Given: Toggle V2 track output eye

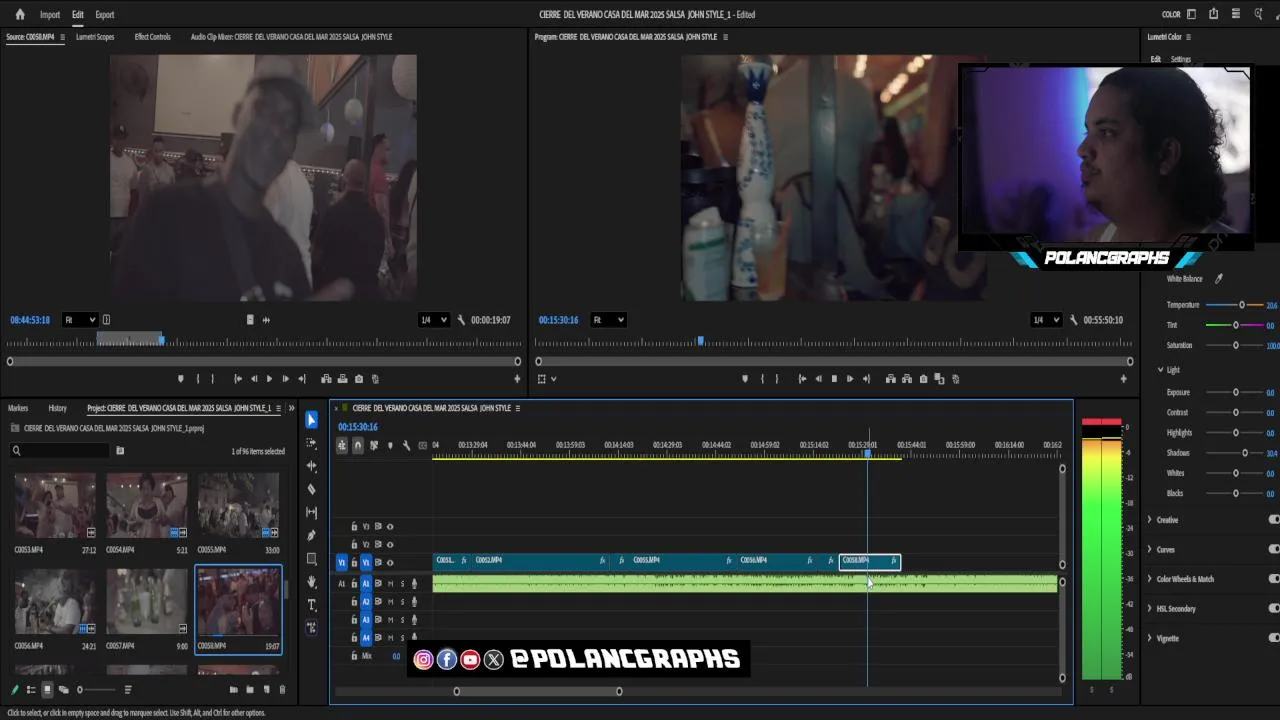Looking at the screenshot, I should (390, 544).
